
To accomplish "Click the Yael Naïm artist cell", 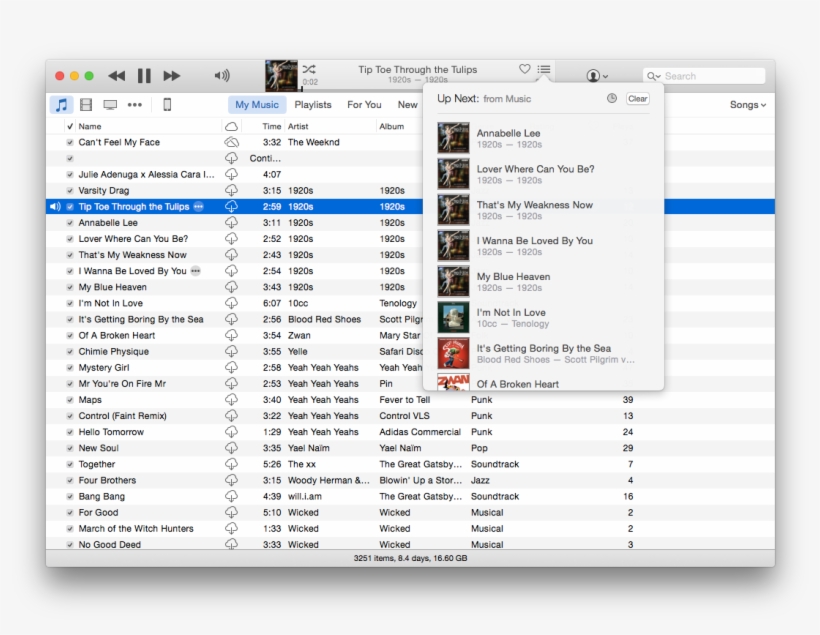I will click(309, 448).
